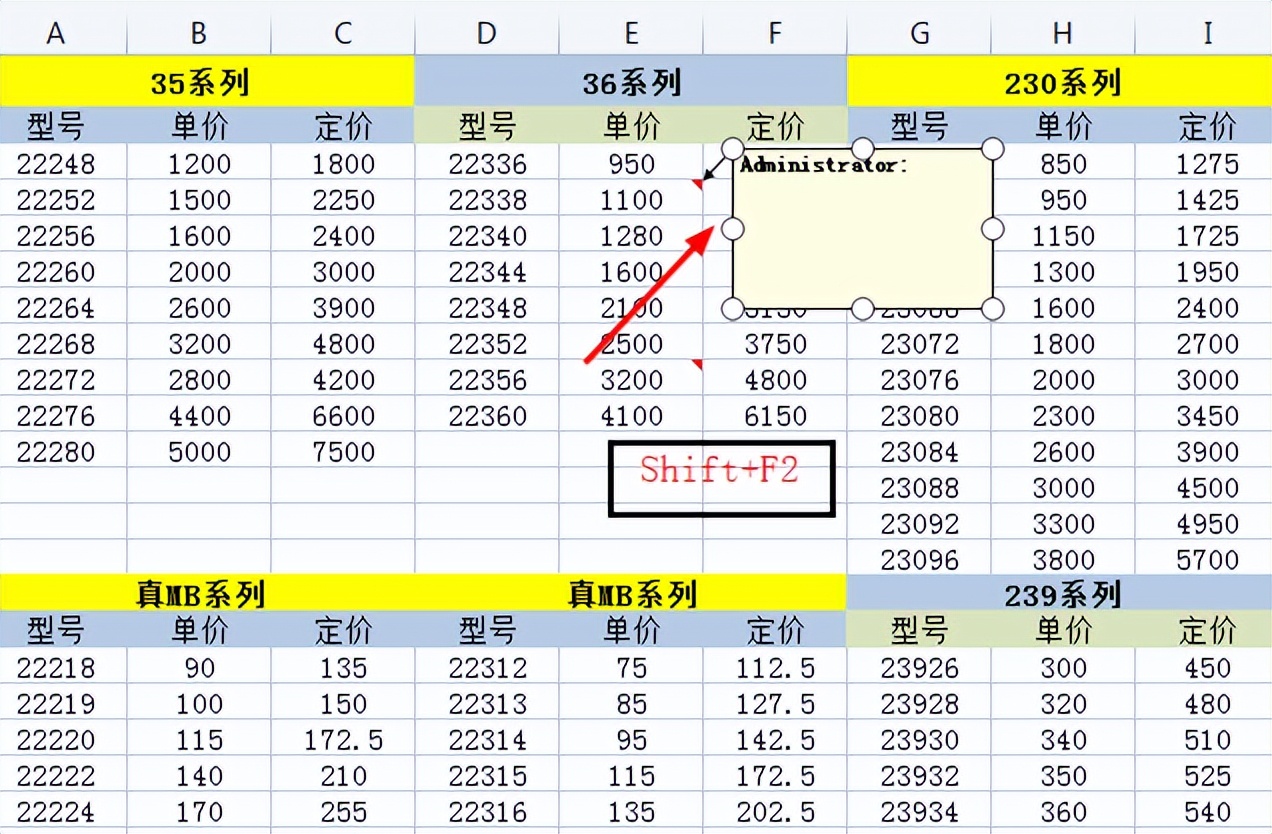
Task: Select the cell containing 5700
Action: (x=1206, y=559)
